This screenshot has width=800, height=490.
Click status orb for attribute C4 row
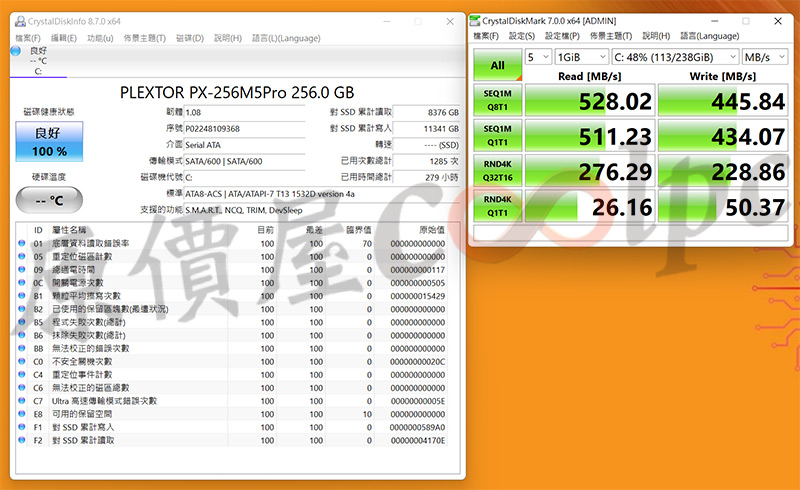point(21,375)
